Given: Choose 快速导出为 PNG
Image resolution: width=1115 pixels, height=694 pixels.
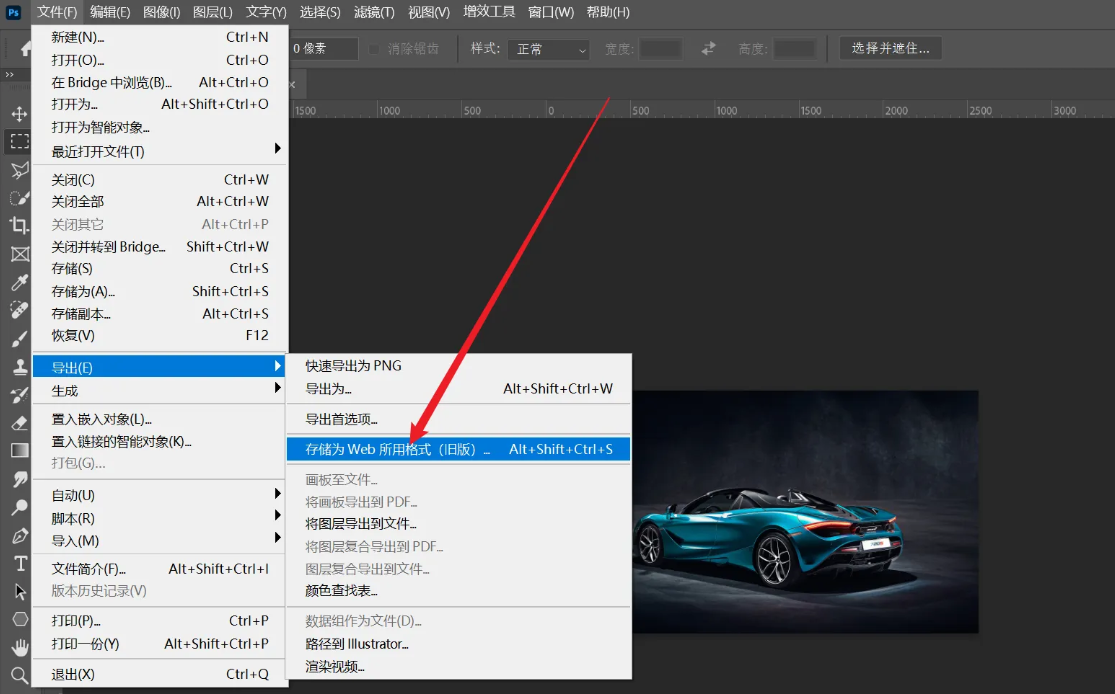Looking at the screenshot, I should point(459,365).
